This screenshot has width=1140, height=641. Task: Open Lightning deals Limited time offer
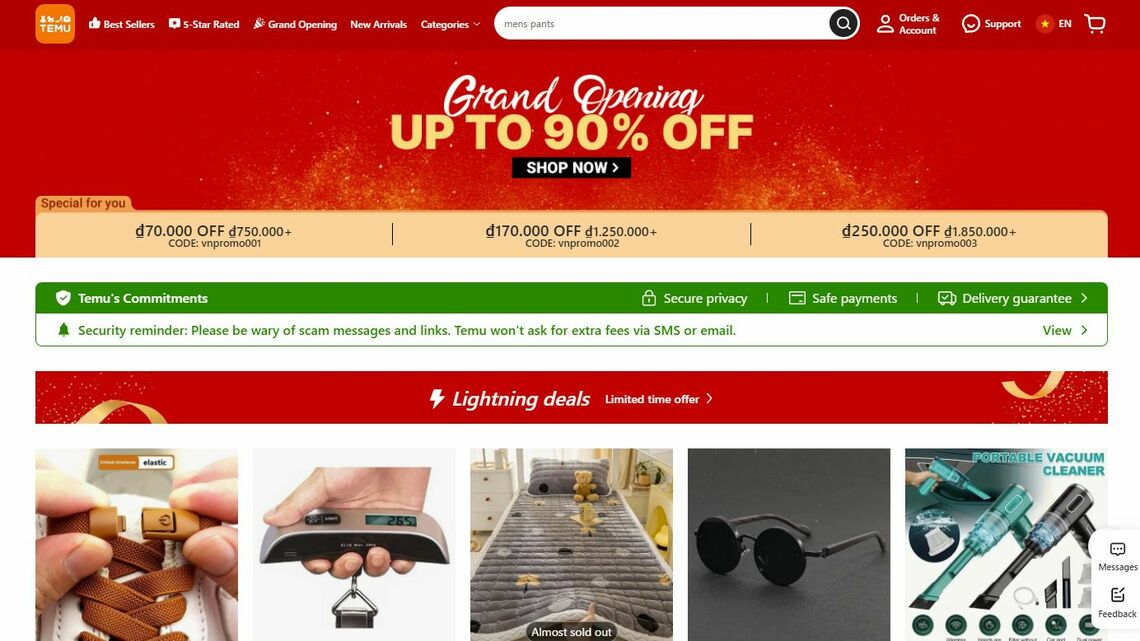[658, 399]
